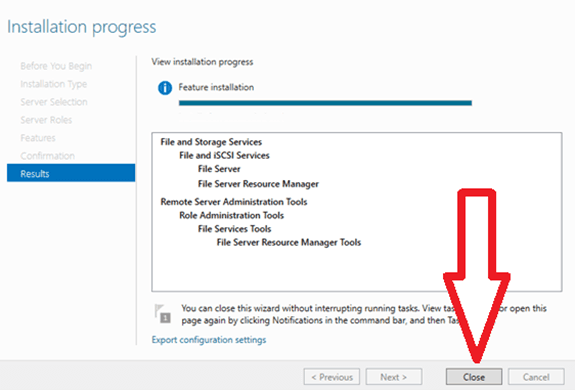Select the Results step in the sidebar
The image size is (575, 390).
click(71, 173)
